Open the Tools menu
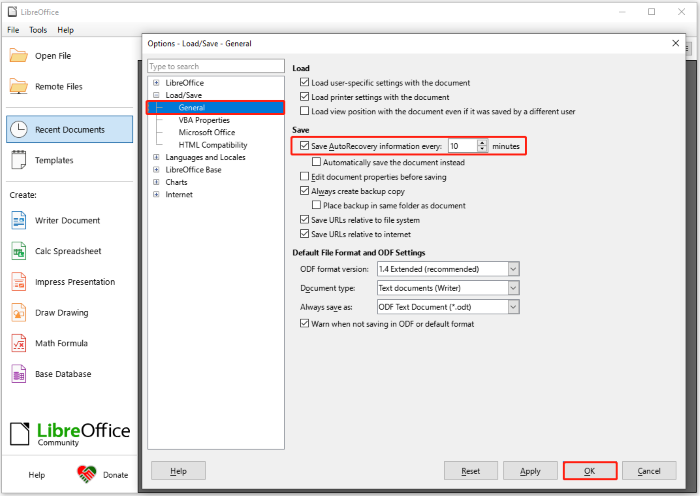Image resolution: width=700 pixels, height=496 pixels. [38, 30]
